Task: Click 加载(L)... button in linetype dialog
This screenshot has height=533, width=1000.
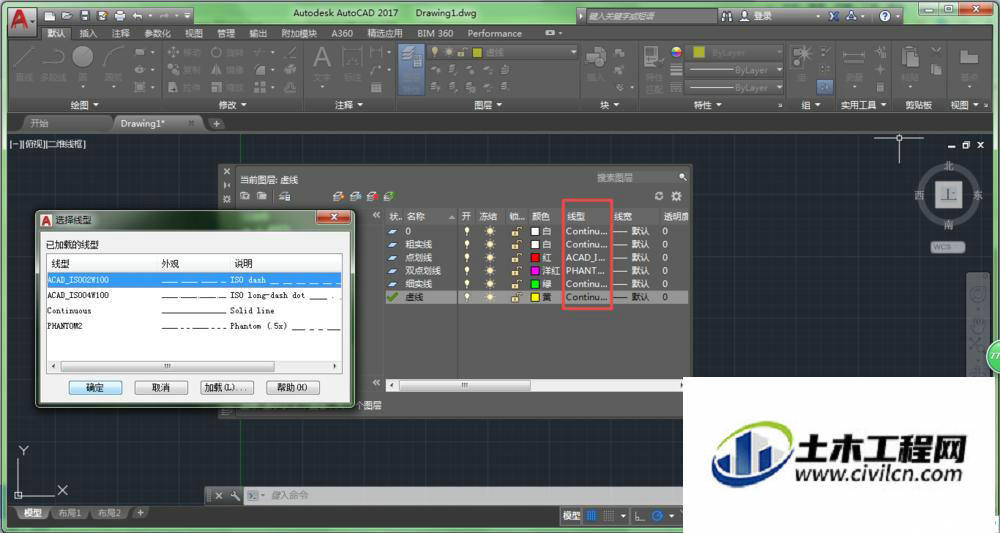Action: 227,387
